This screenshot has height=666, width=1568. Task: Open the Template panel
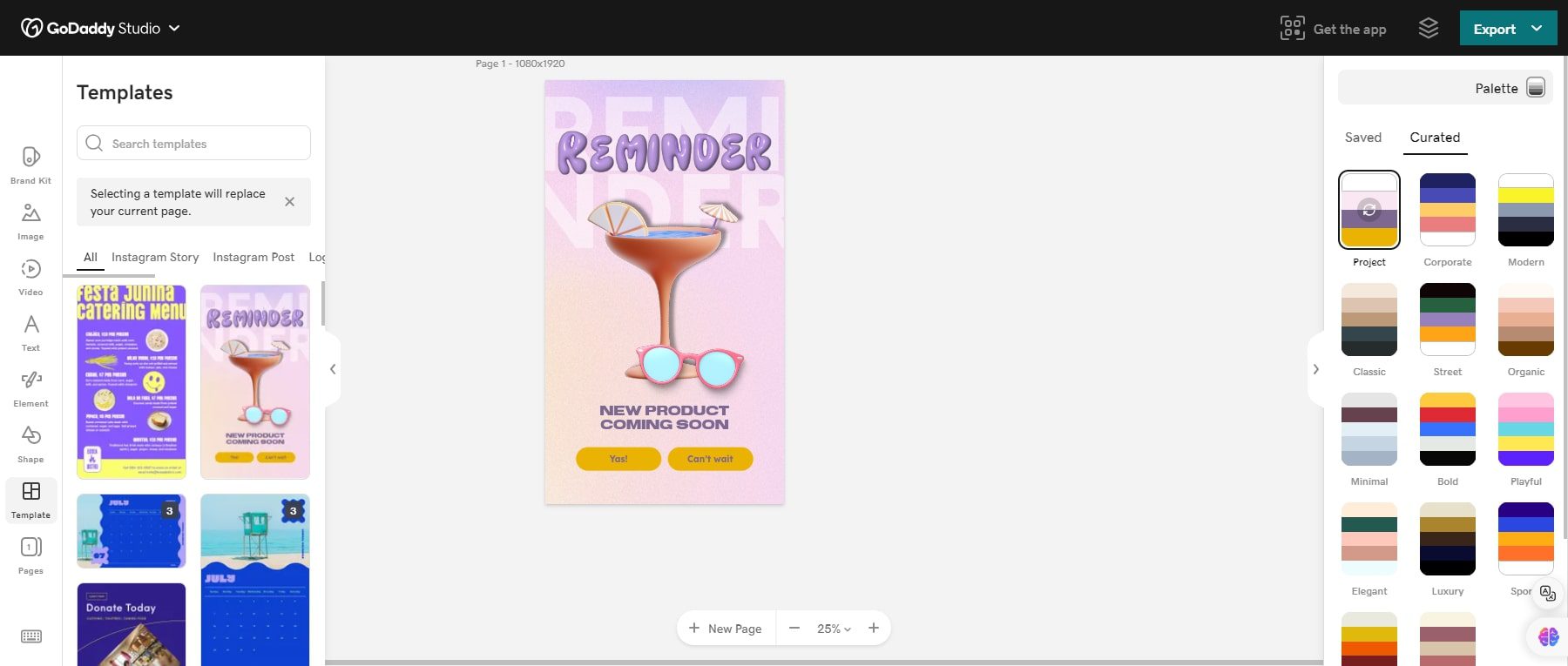pos(30,500)
